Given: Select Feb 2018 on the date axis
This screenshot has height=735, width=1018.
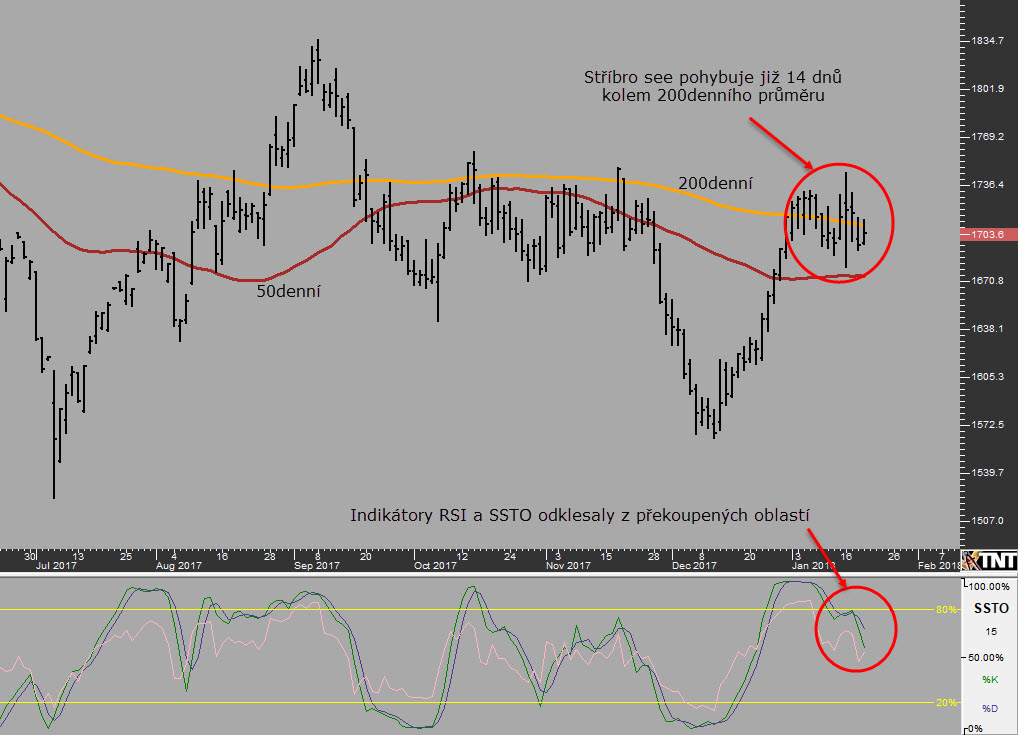Looking at the screenshot, I should (x=939, y=566).
